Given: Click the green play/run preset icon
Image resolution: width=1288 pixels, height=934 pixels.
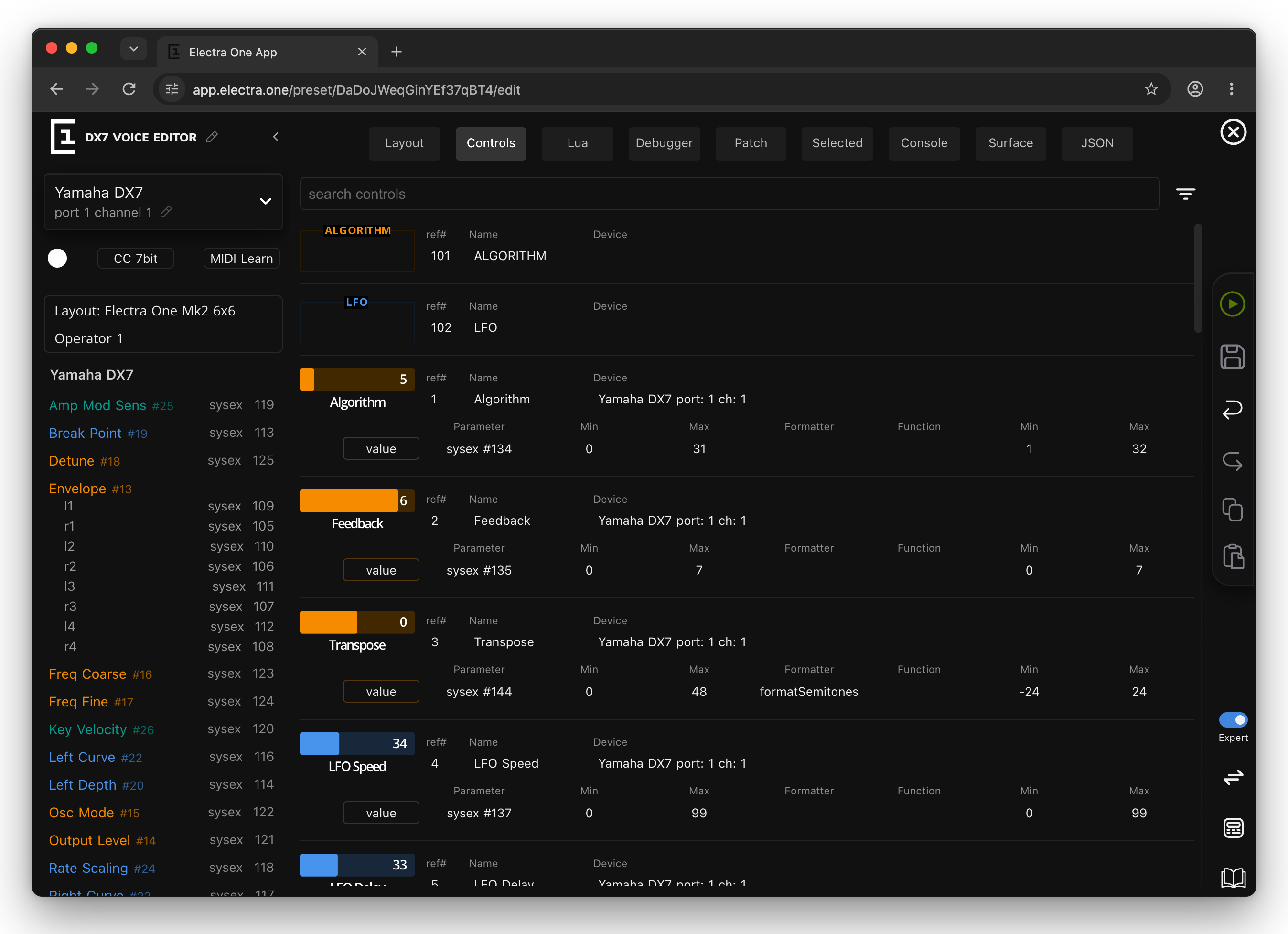Looking at the screenshot, I should [x=1232, y=304].
